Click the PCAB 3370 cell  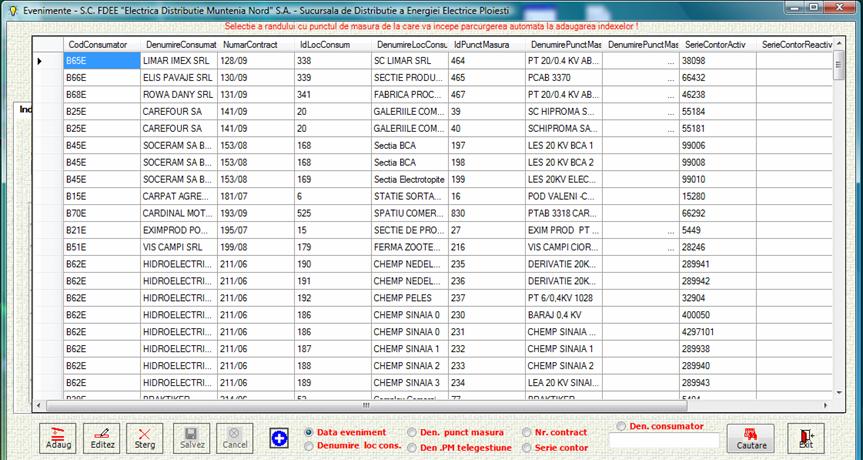tap(564, 78)
